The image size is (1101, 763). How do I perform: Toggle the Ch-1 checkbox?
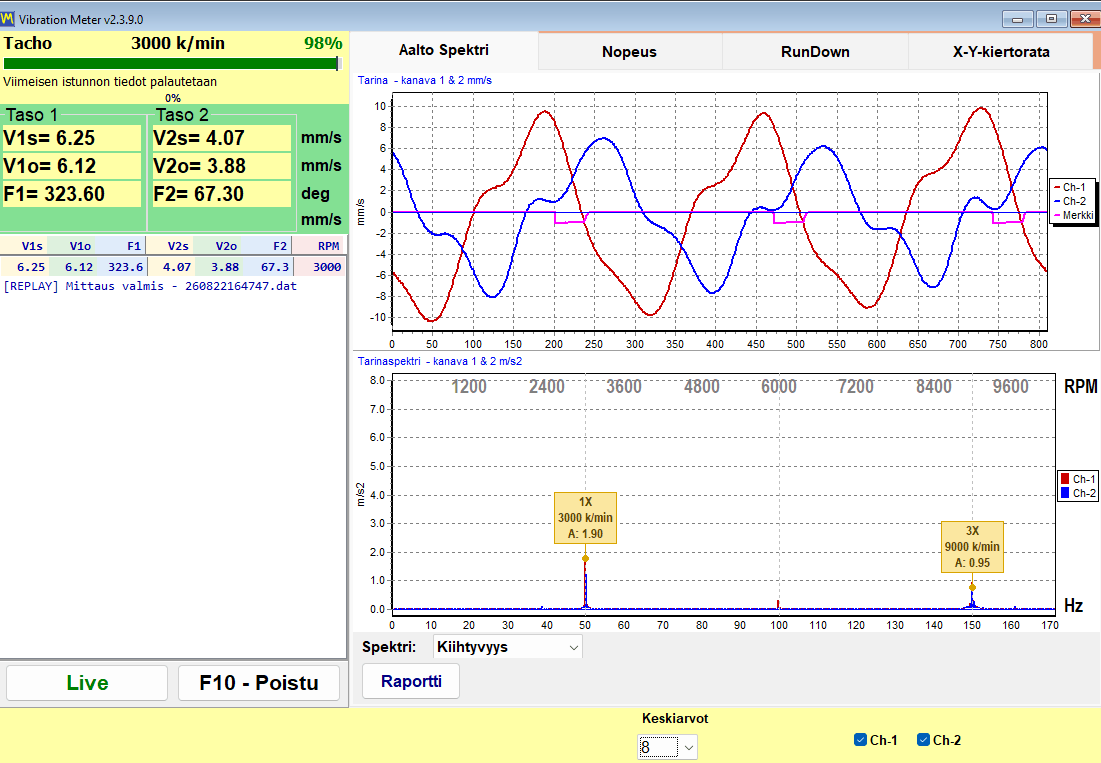860,740
